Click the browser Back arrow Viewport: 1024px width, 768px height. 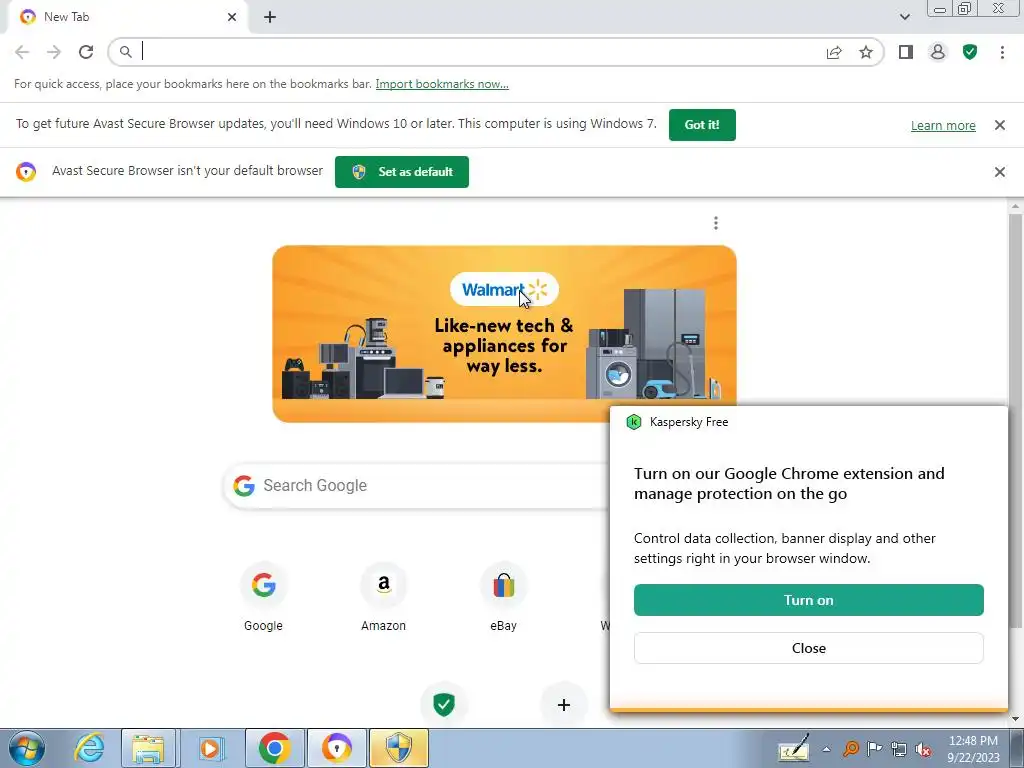[x=22, y=52]
